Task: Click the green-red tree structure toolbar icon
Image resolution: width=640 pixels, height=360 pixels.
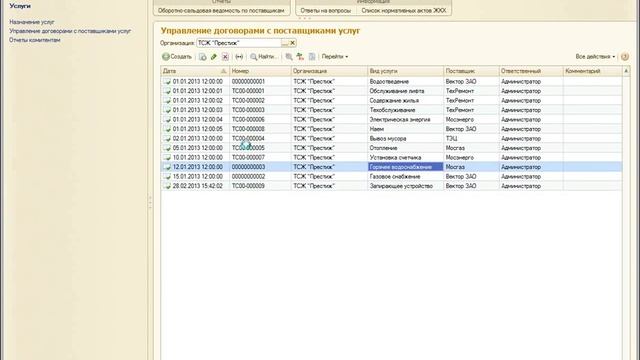Action: pos(300,57)
